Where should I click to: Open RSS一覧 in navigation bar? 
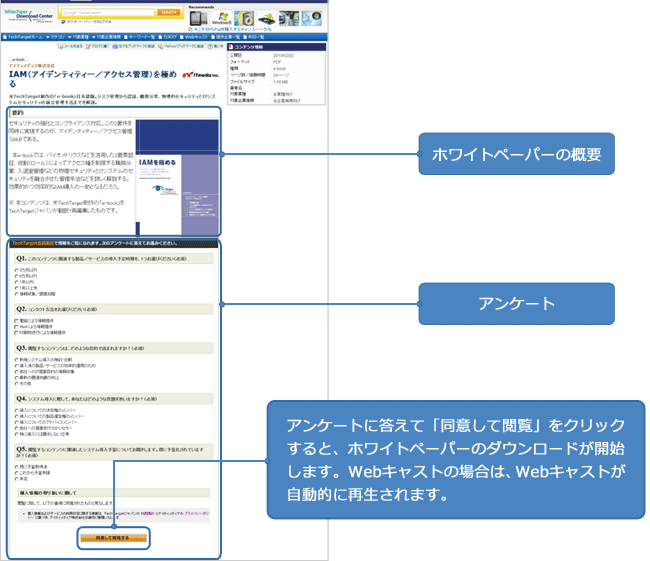(254, 37)
